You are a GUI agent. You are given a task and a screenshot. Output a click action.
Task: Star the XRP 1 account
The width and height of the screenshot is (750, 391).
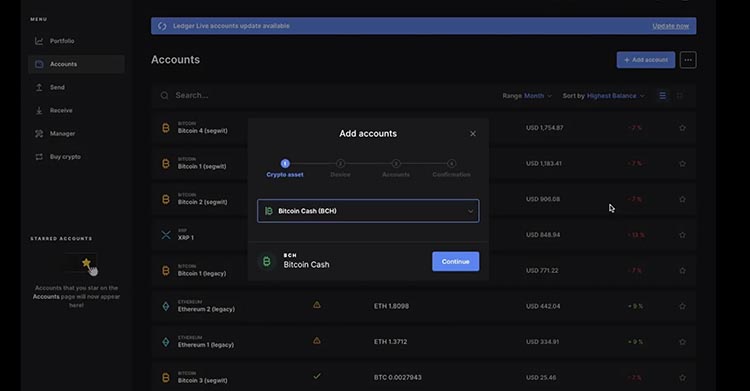click(x=683, y=235)
